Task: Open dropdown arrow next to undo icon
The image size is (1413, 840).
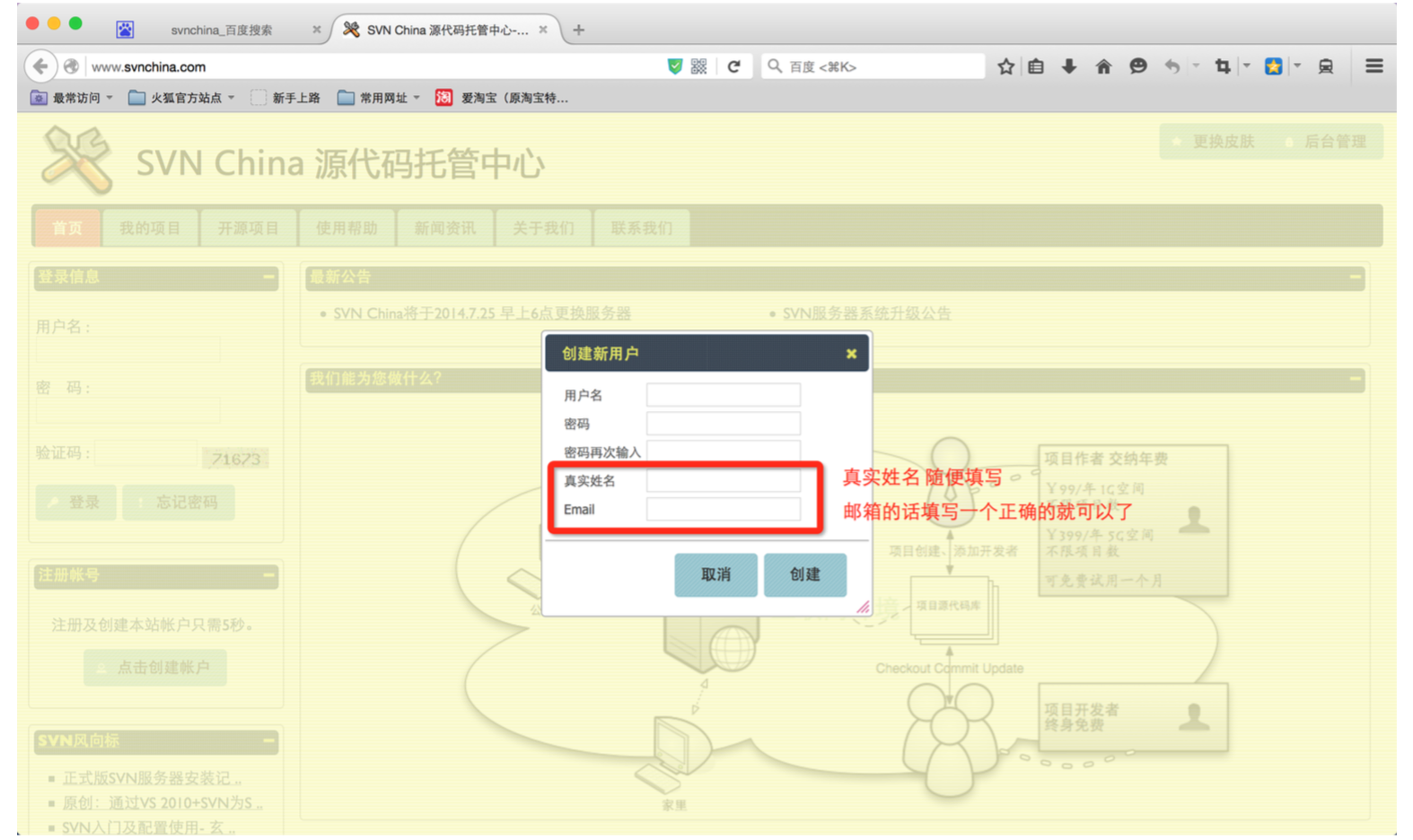Action: pos(1196,66)
